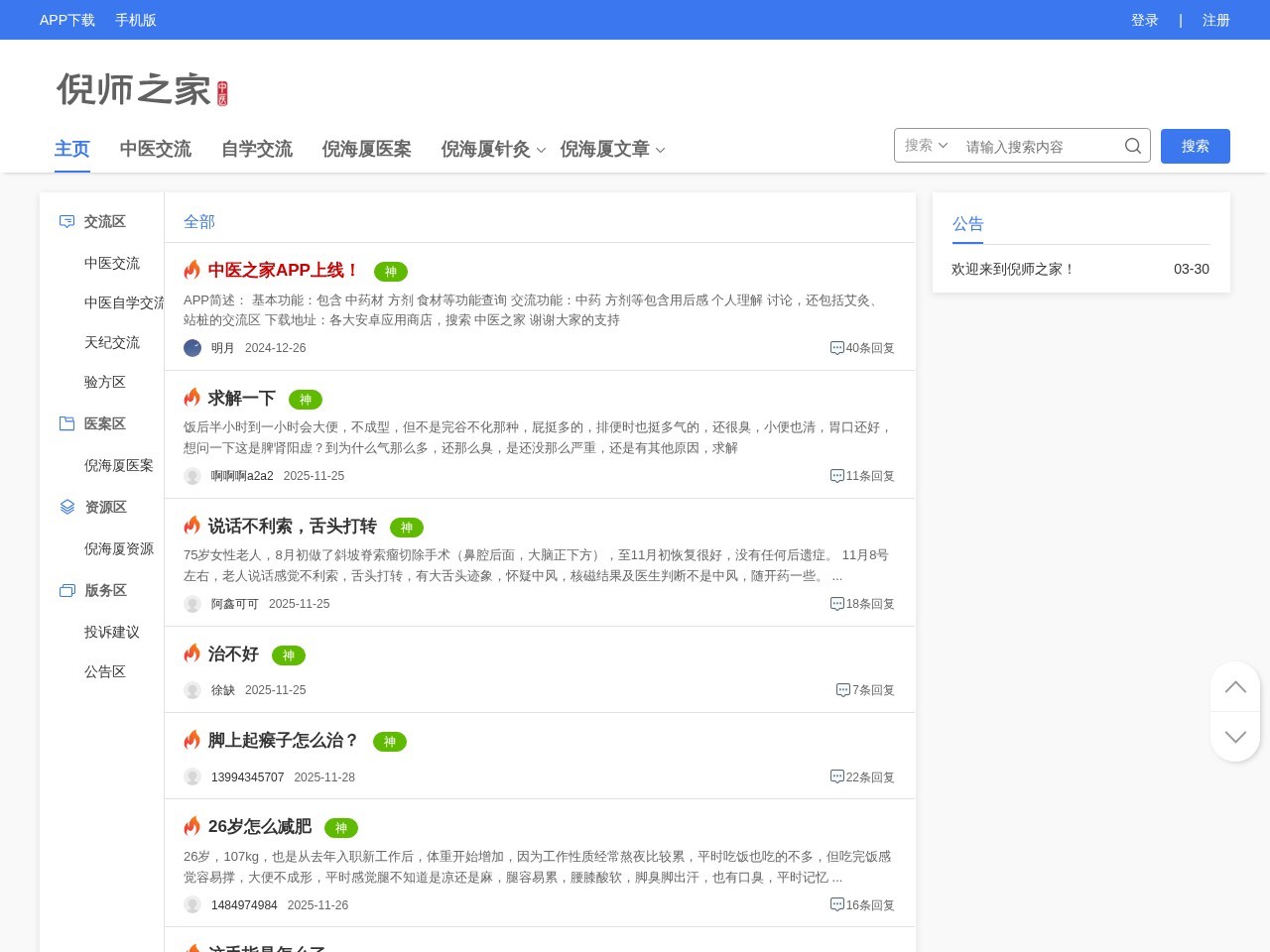Open the post 求解一下
The width and height of the screenshot is (1270, 952).
[x=242, y=398]
